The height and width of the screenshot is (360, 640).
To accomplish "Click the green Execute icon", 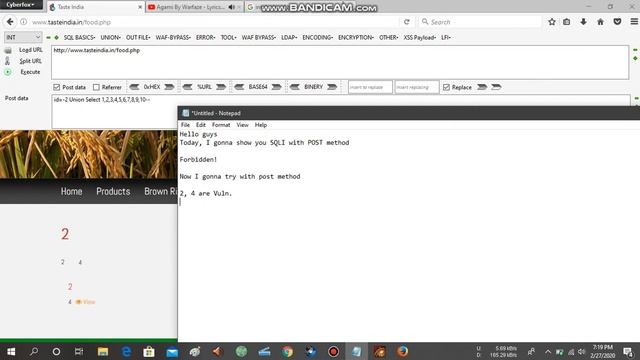I will coord(8,72).
